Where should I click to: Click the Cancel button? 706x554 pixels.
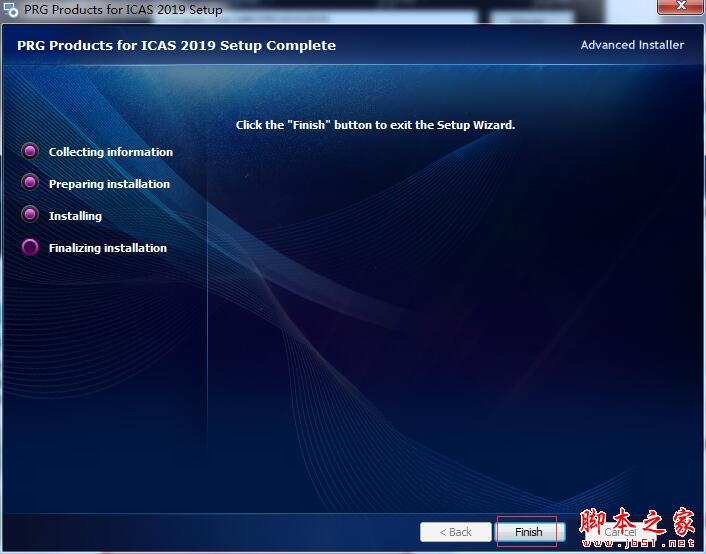[620, 532]
